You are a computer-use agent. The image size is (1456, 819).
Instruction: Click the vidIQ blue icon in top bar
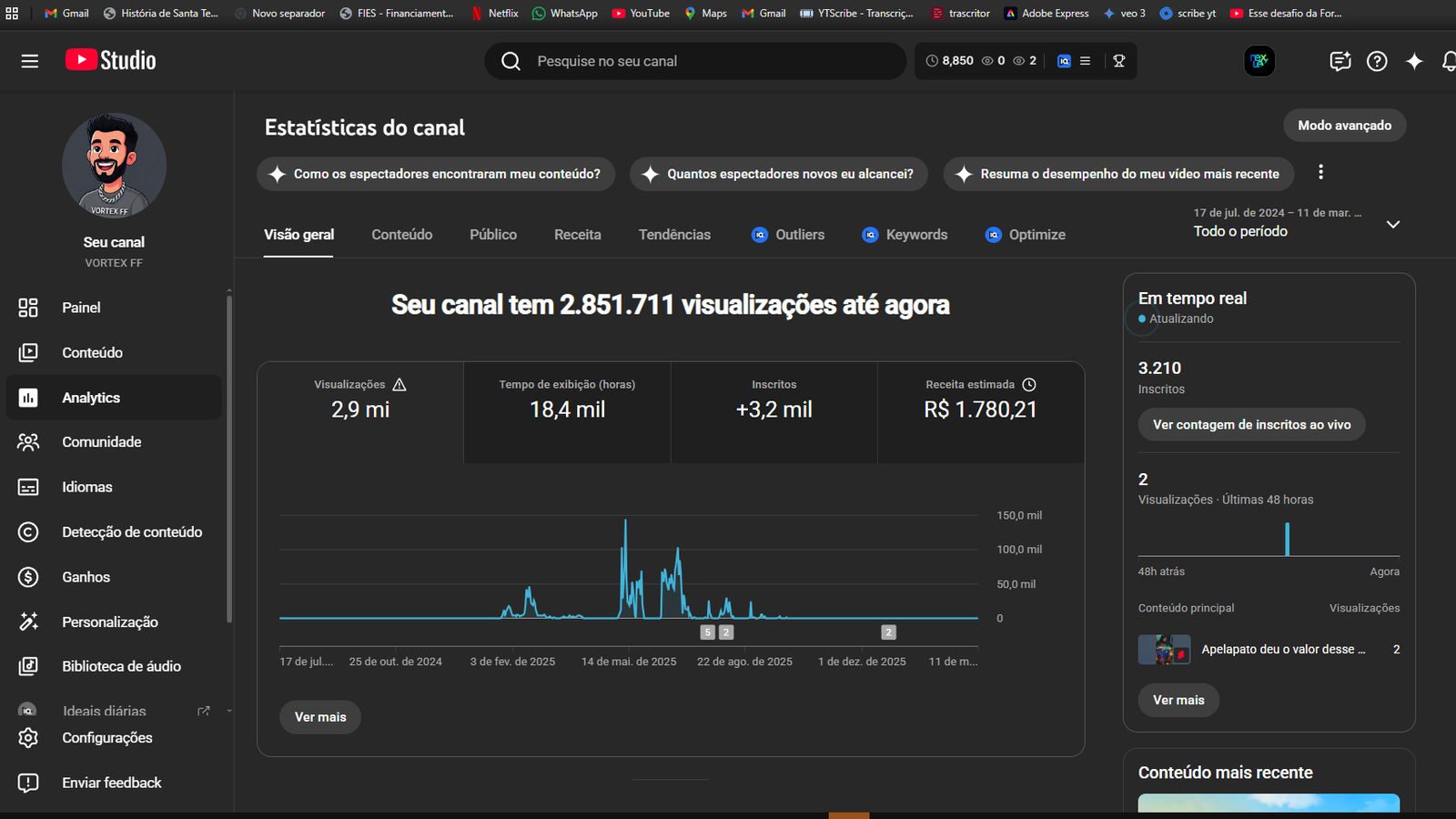(x=1064, y=61)
